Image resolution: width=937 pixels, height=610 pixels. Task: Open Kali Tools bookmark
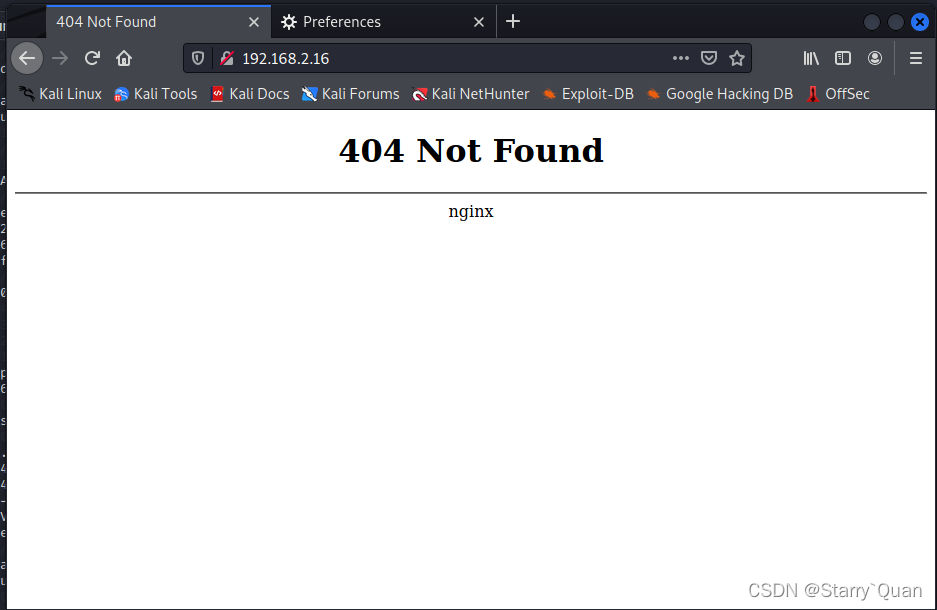tap(155, 94)
